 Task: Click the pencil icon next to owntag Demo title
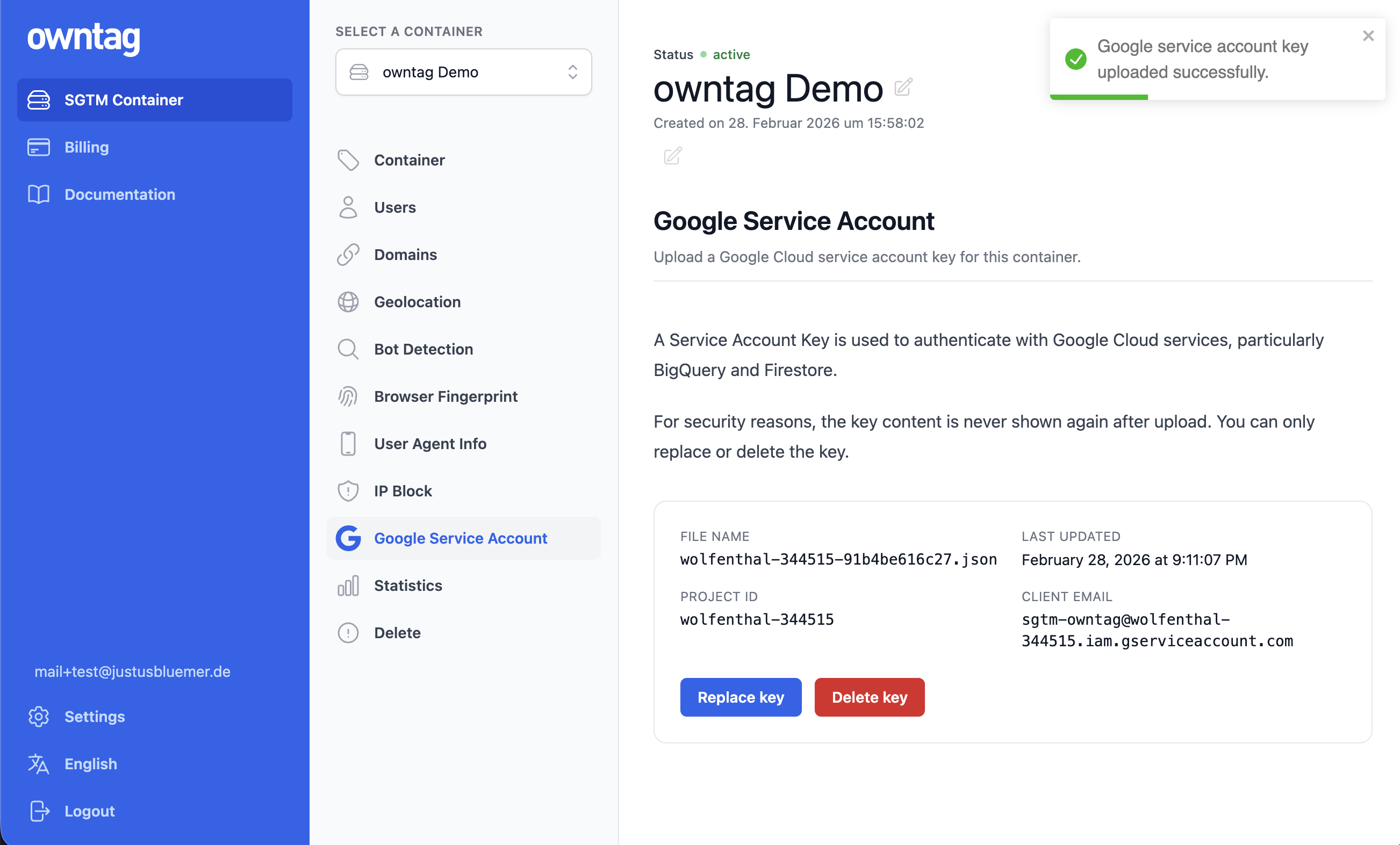903,88
